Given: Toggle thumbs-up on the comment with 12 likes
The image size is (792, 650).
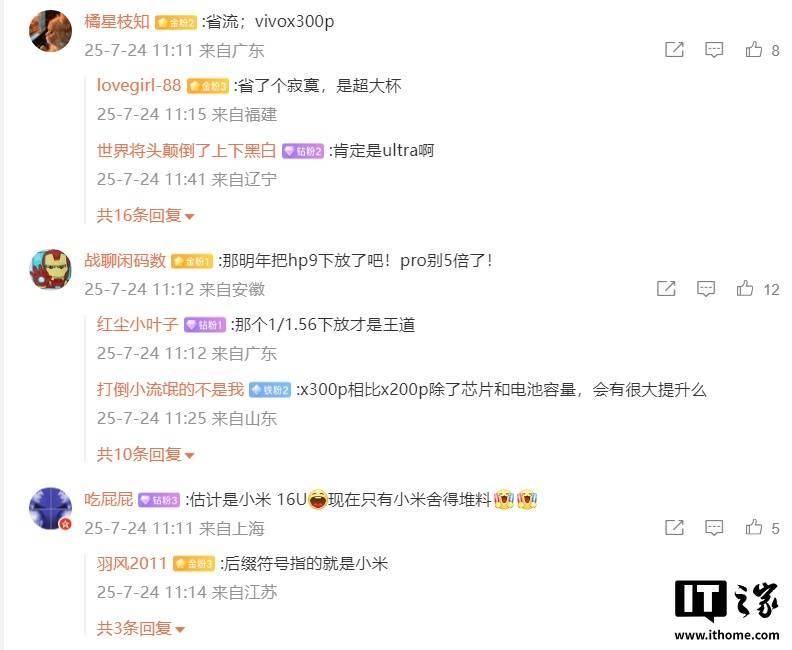Looking at the screenshot, I should (745, 288).
